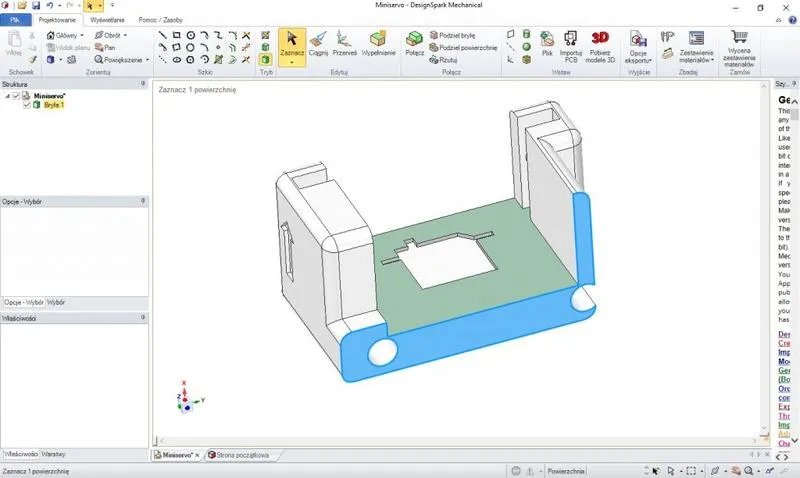Select Bryła 1 in structure tree
The height and width of the screenshot is (478, 800).
coord(54,105)
